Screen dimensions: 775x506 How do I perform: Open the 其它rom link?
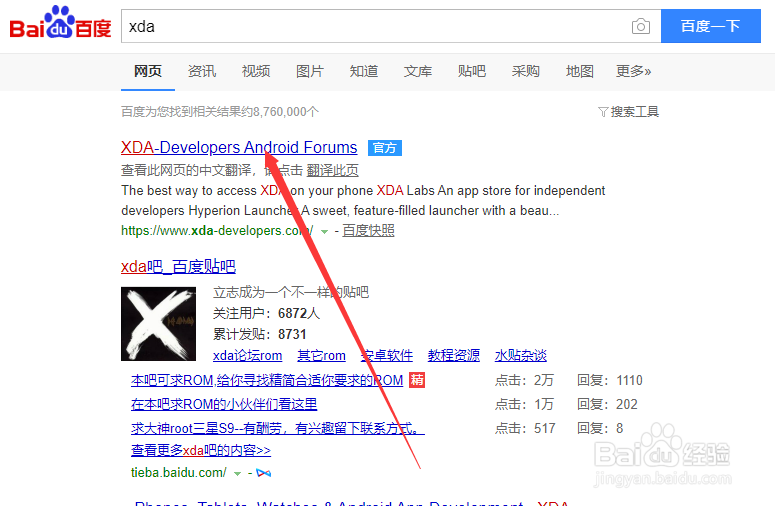point(321,355)
